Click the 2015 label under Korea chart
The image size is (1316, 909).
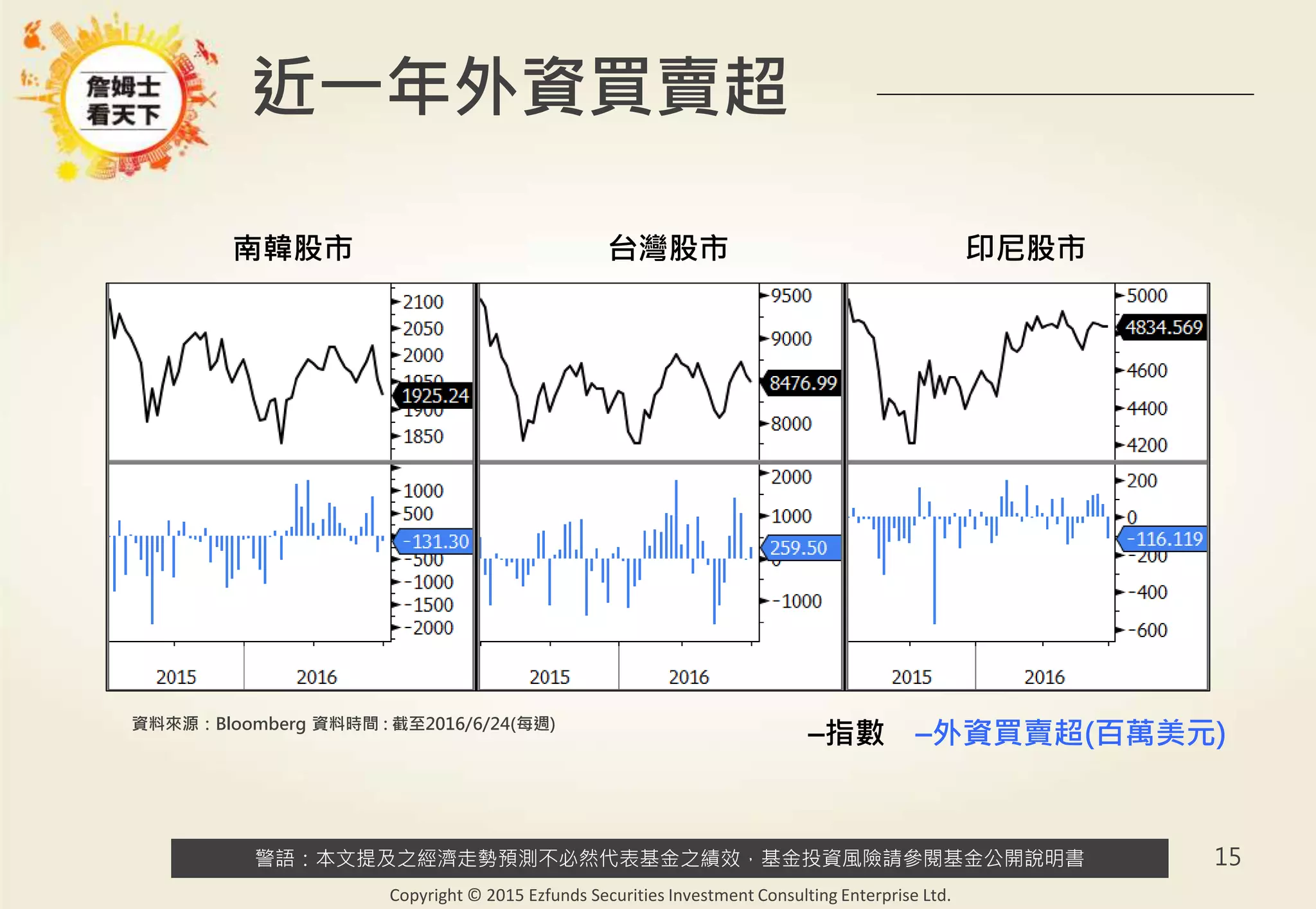[176, 677]
